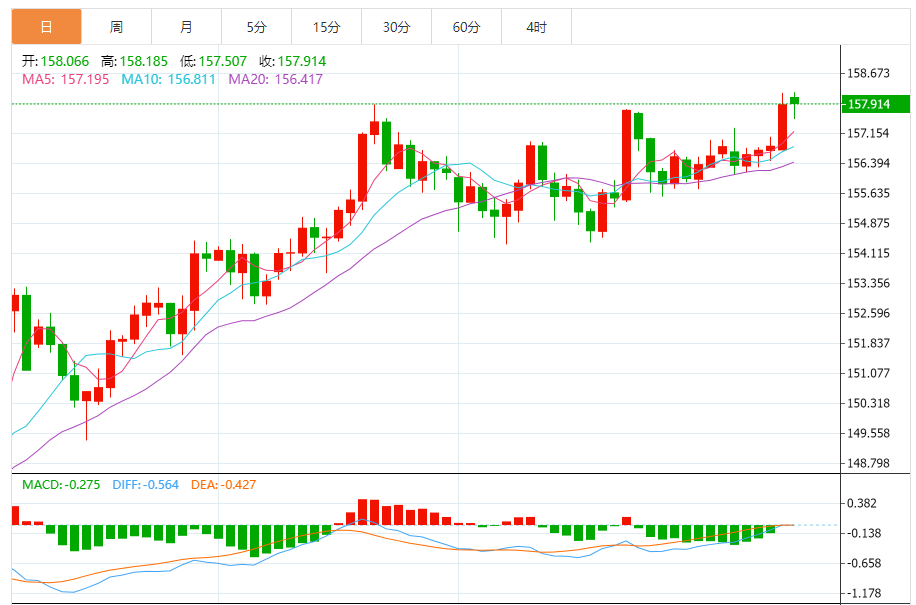916x605 pixels.
Task: Click the 148.798 price axis label
Action: tap(868, 463)
